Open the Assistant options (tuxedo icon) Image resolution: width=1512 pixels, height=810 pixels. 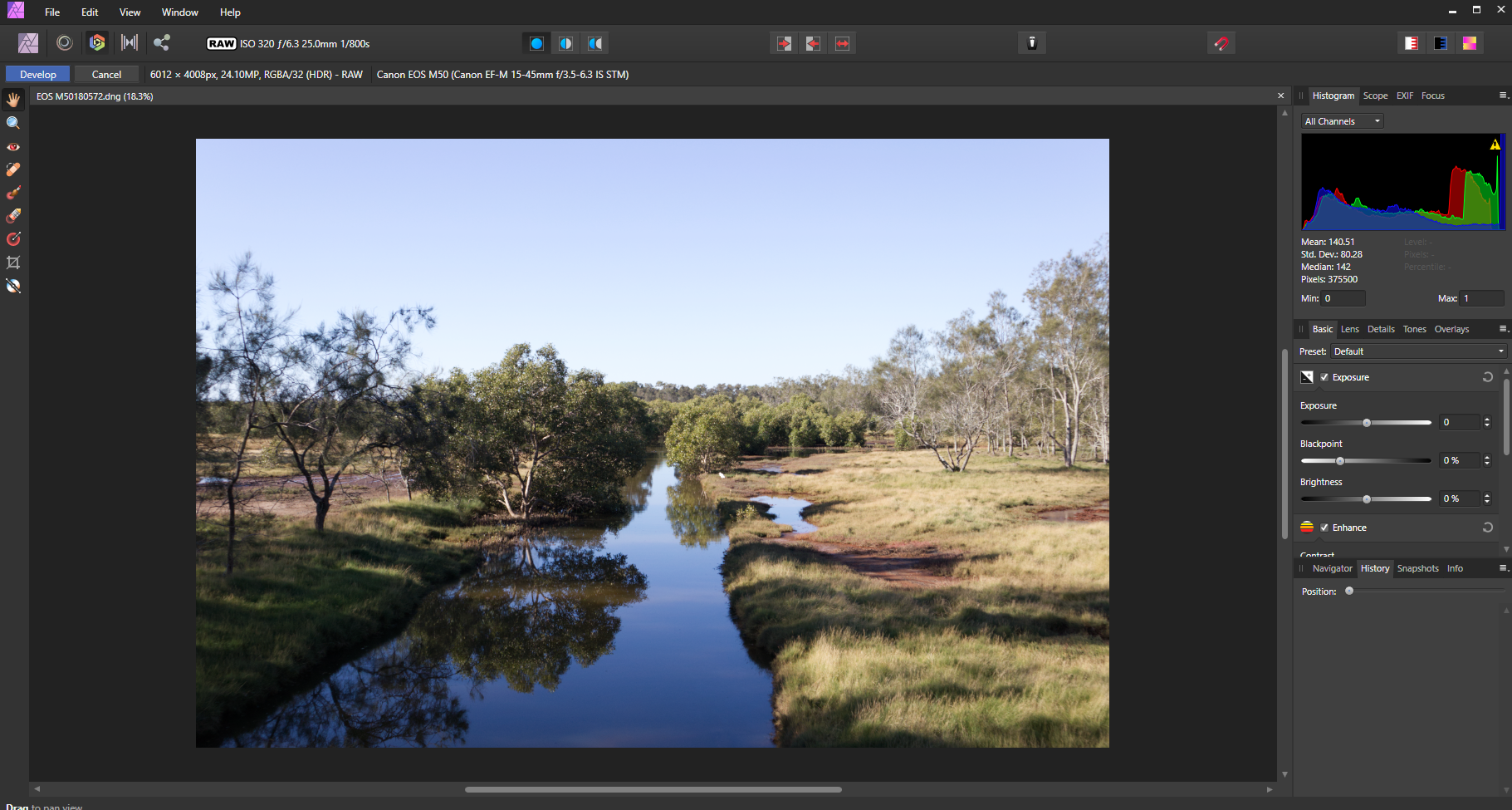1032,43
